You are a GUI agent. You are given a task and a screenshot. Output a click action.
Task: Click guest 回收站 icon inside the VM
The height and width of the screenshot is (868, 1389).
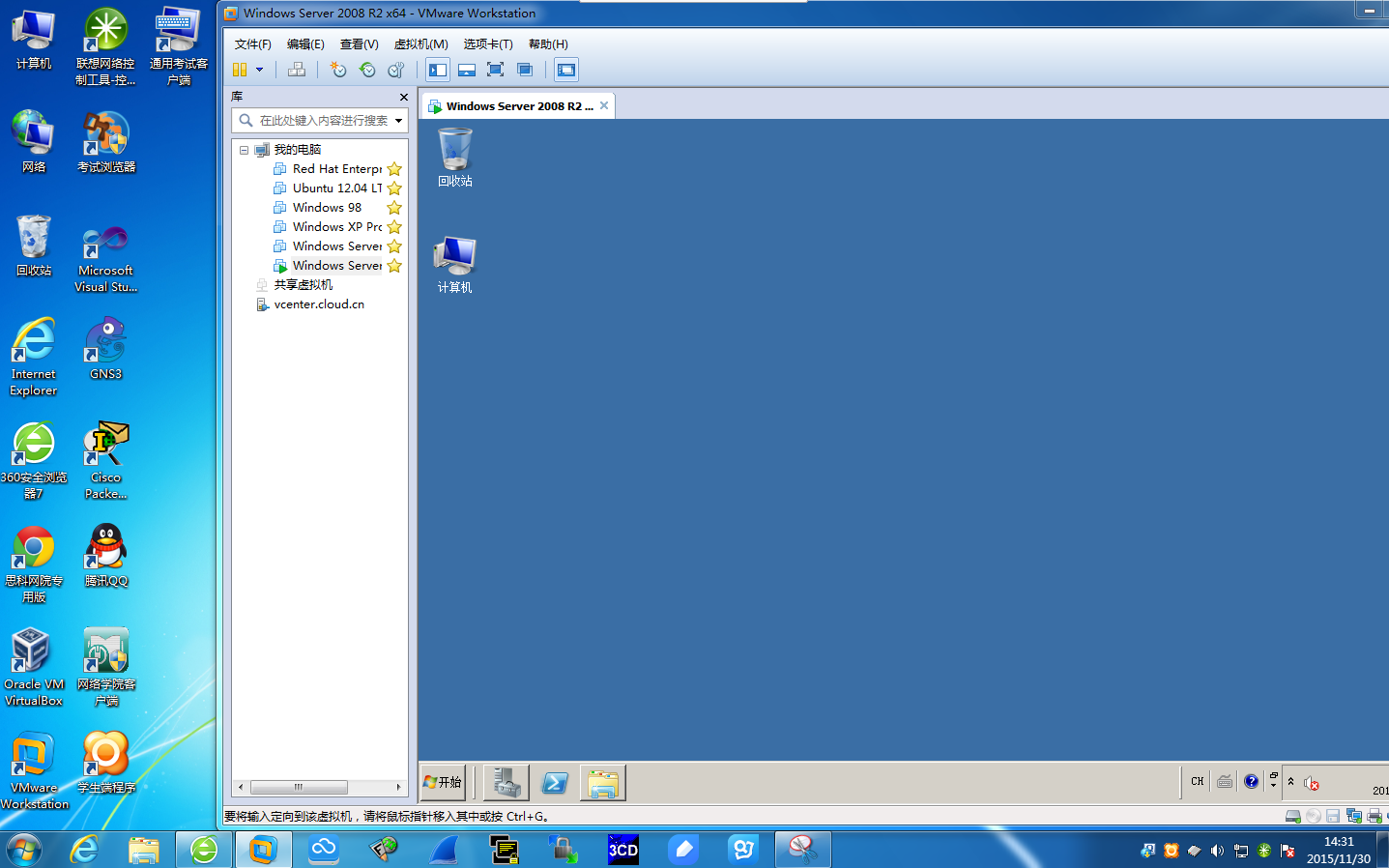click(454, 158)
